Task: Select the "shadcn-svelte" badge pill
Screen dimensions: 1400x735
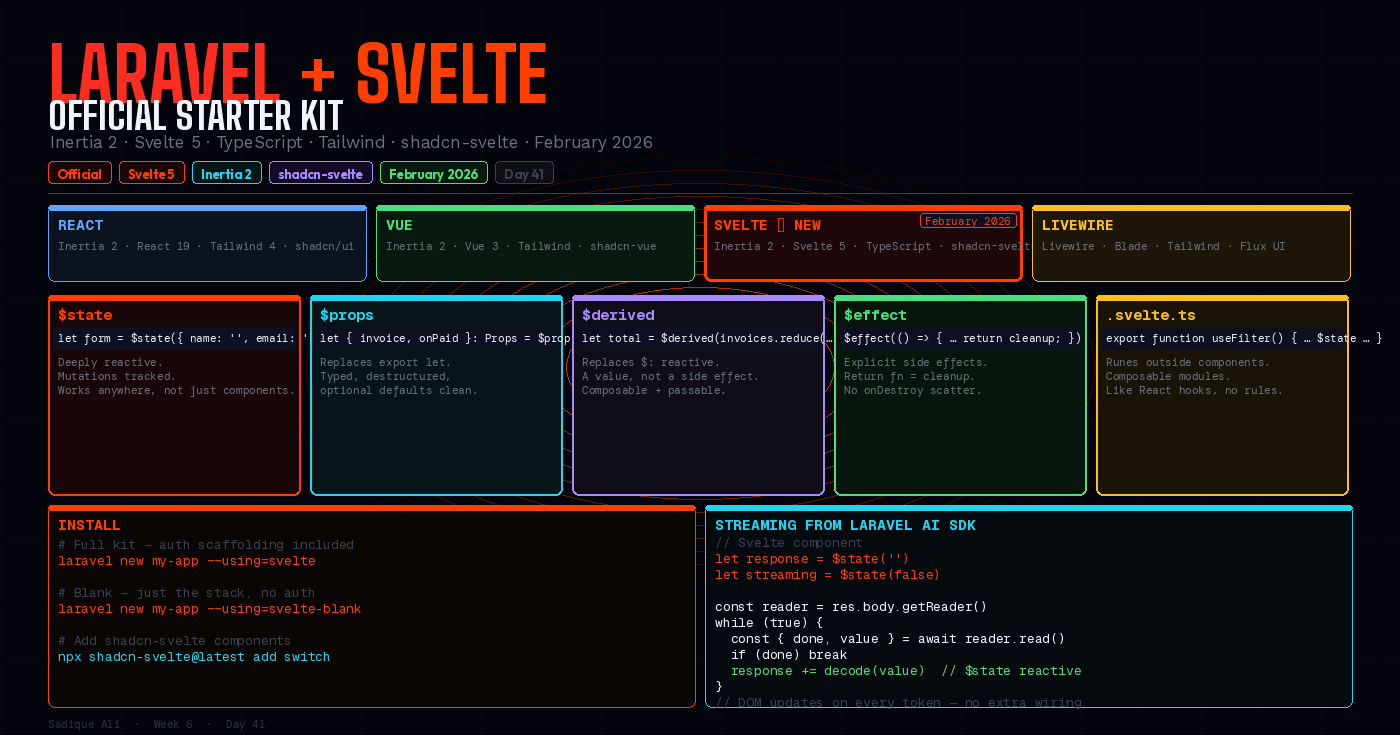Action: [x=320, y=172]
